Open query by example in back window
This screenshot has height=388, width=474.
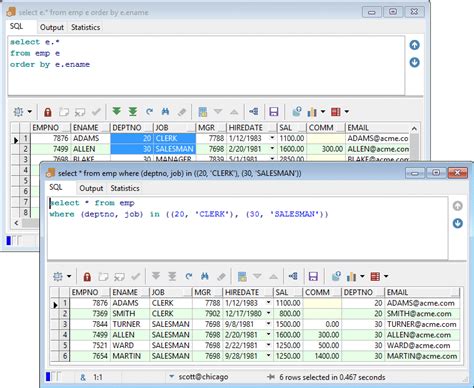(166, 112)
